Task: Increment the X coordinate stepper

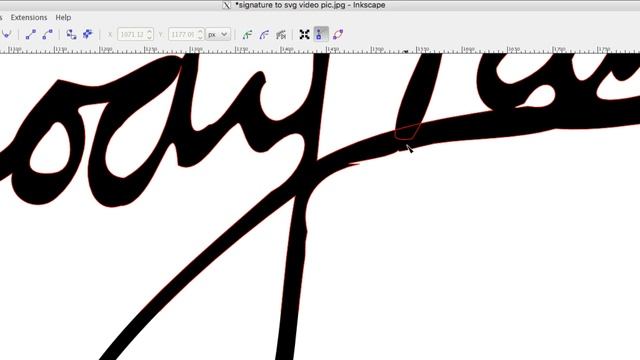Action: [150, 31]
